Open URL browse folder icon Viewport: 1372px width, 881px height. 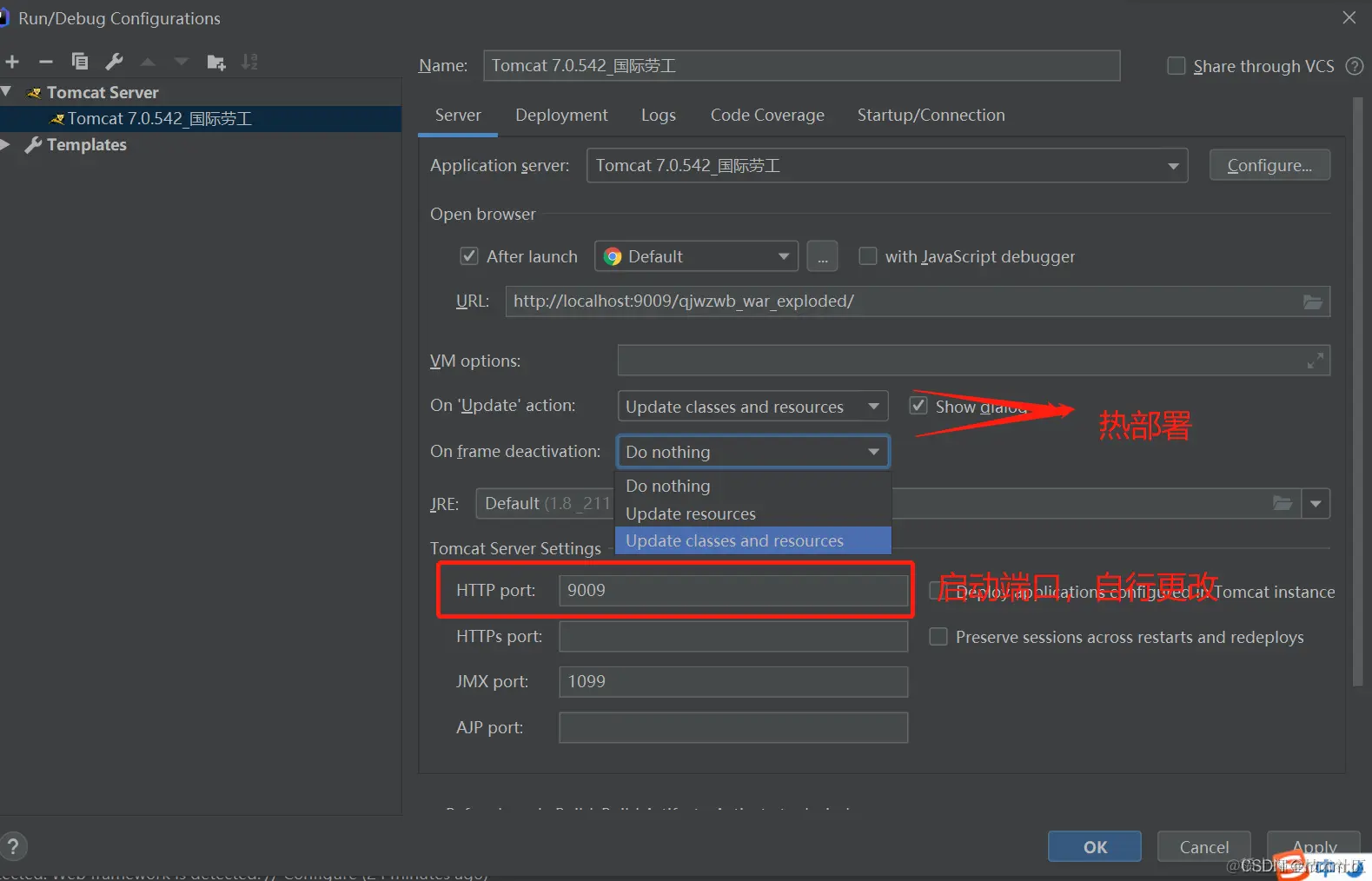pos(1313,301)
